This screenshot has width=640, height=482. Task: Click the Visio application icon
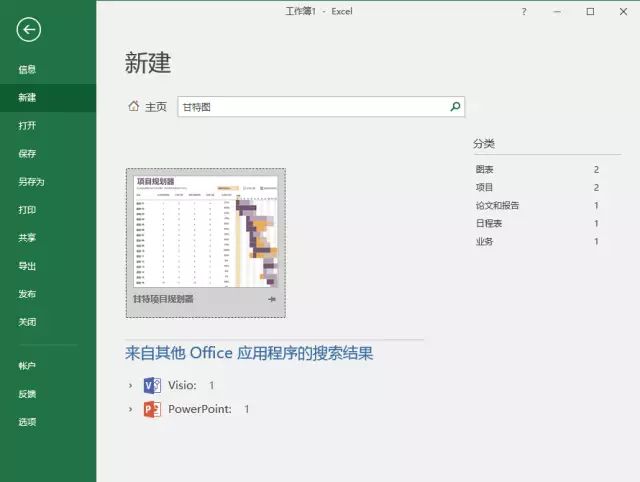152,385
